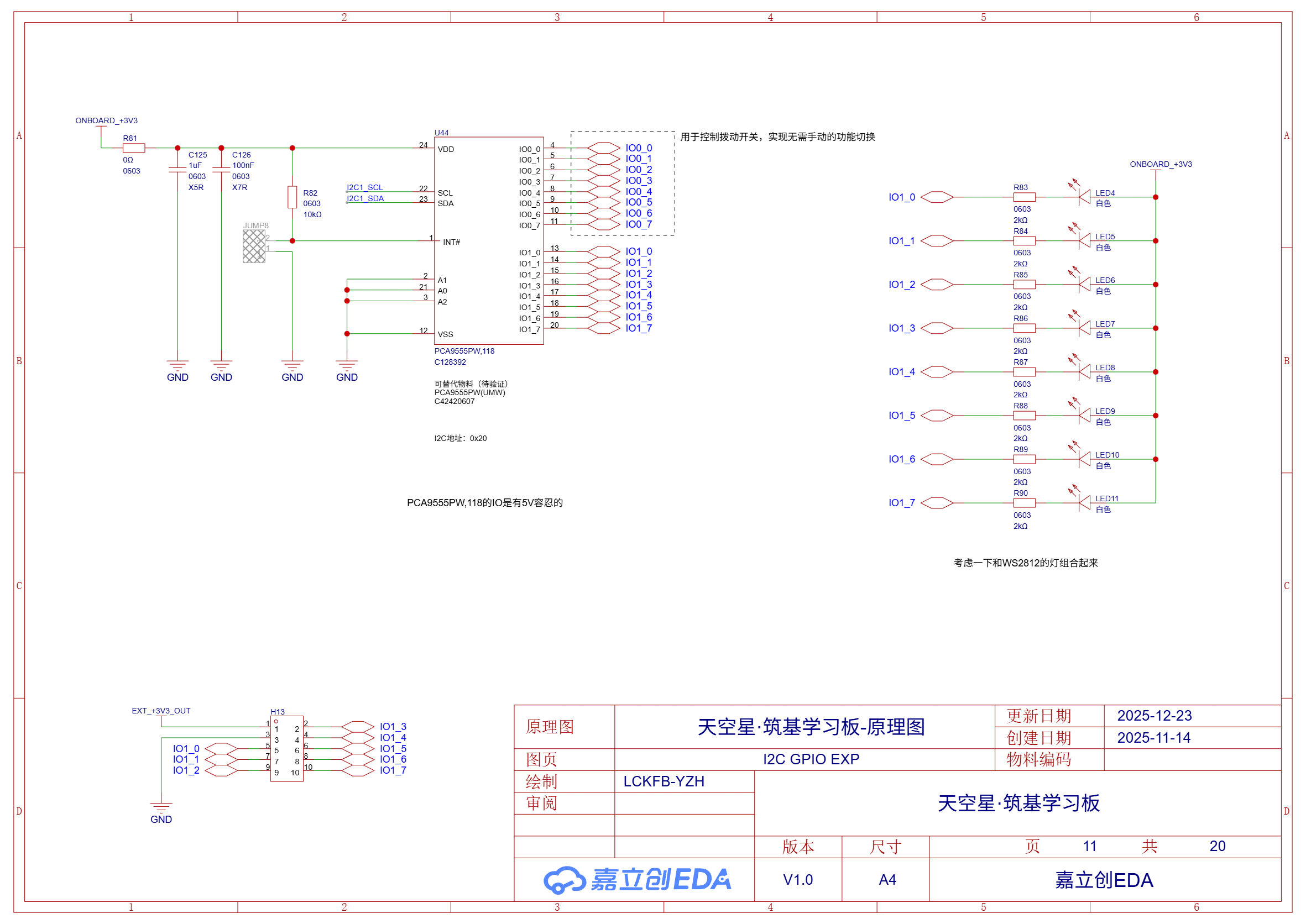This screenshot has width=1306, height=924.
Task: Click the R90 resistor symbol
Action: [1024, 503]
